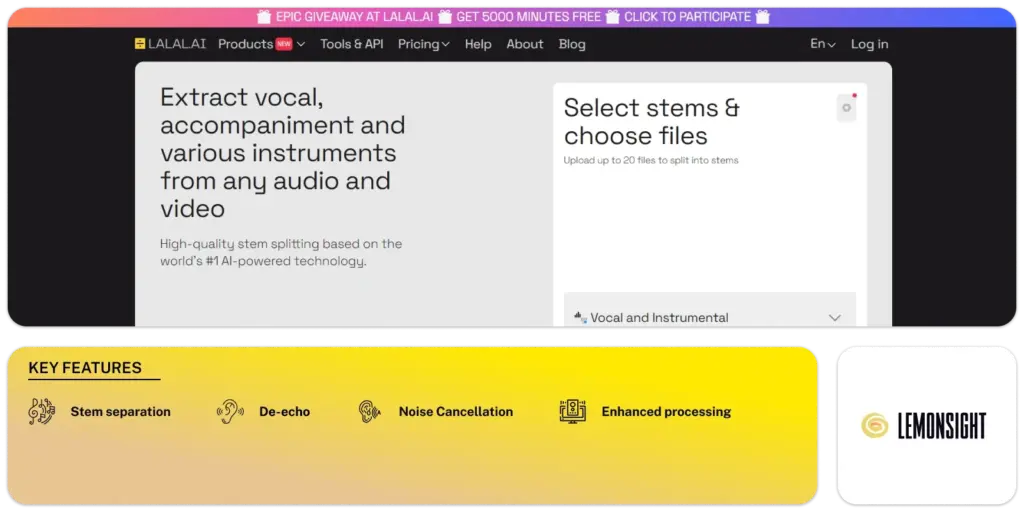Click the NEW badge beside Products
Viewport: 1024px width, 512px height.
pyautogui.click(x=283, y=44)
